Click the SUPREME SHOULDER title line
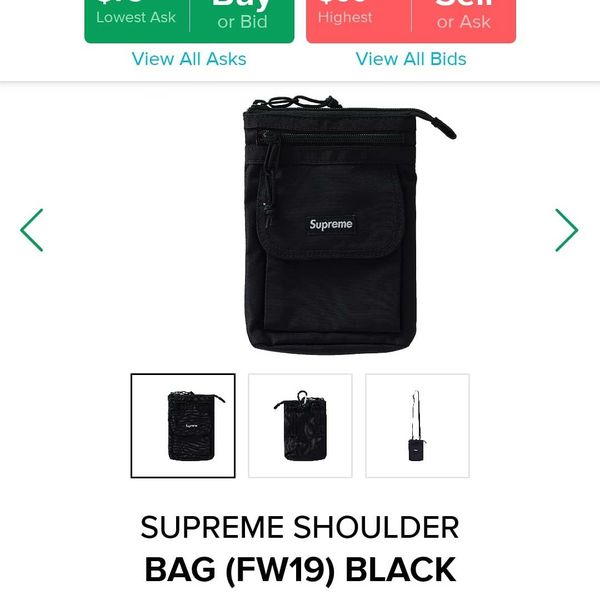This screenshot has height=600, width=600. point(300,527)
